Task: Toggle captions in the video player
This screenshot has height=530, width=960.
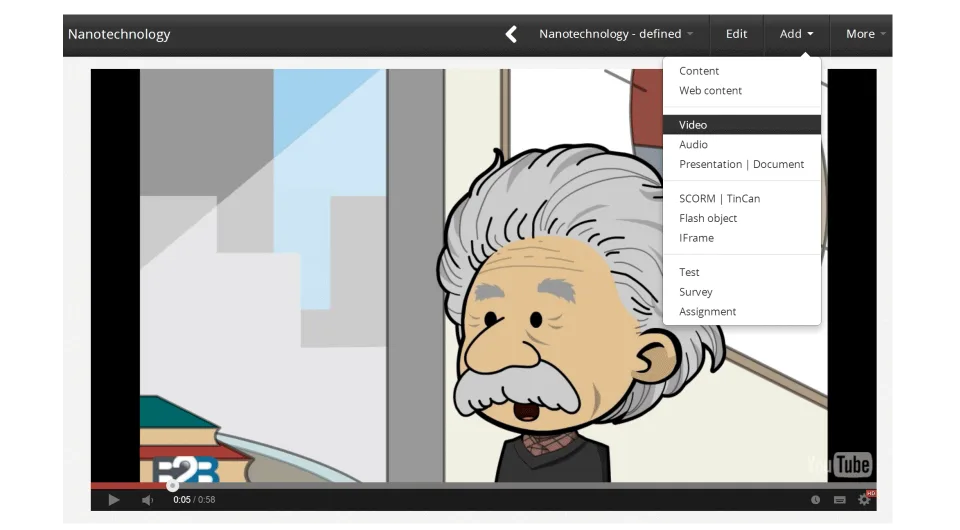Action: 839,500
